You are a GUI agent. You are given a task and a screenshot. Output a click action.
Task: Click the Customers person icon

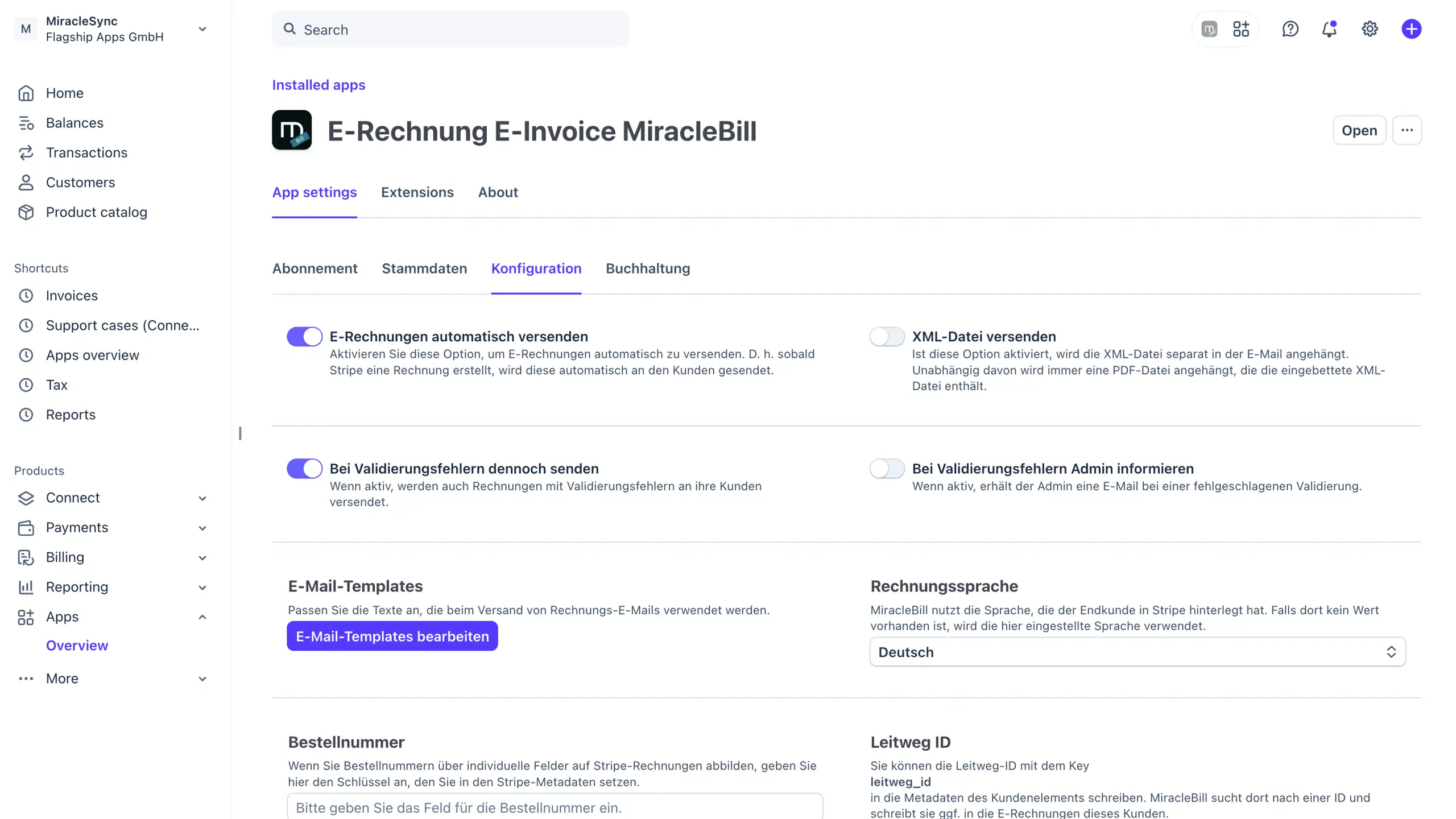tap(26, 182)
